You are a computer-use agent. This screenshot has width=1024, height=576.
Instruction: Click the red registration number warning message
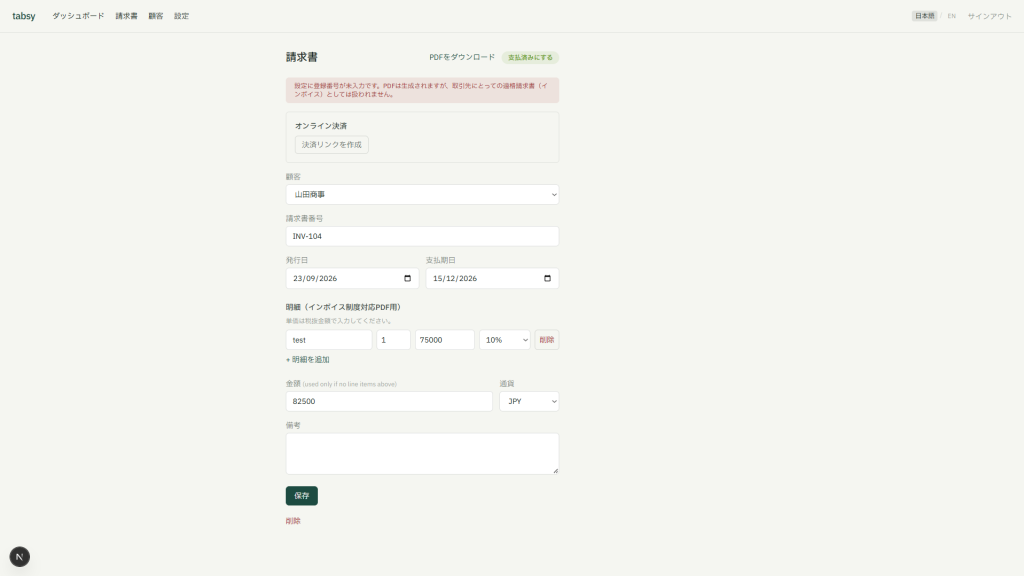point(423,90)
